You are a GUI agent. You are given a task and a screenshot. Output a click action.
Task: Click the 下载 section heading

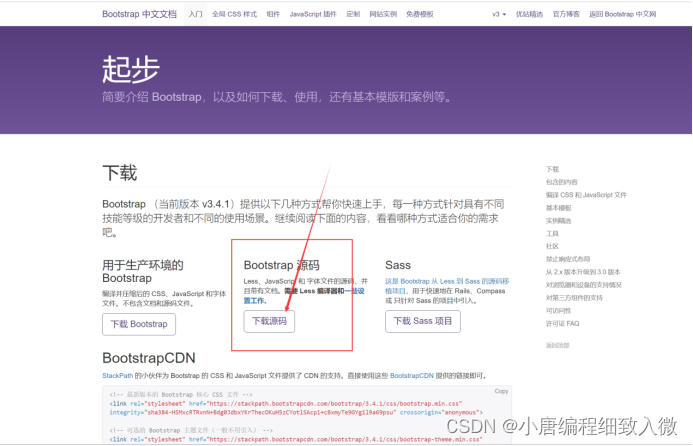(x=120, y=172)
